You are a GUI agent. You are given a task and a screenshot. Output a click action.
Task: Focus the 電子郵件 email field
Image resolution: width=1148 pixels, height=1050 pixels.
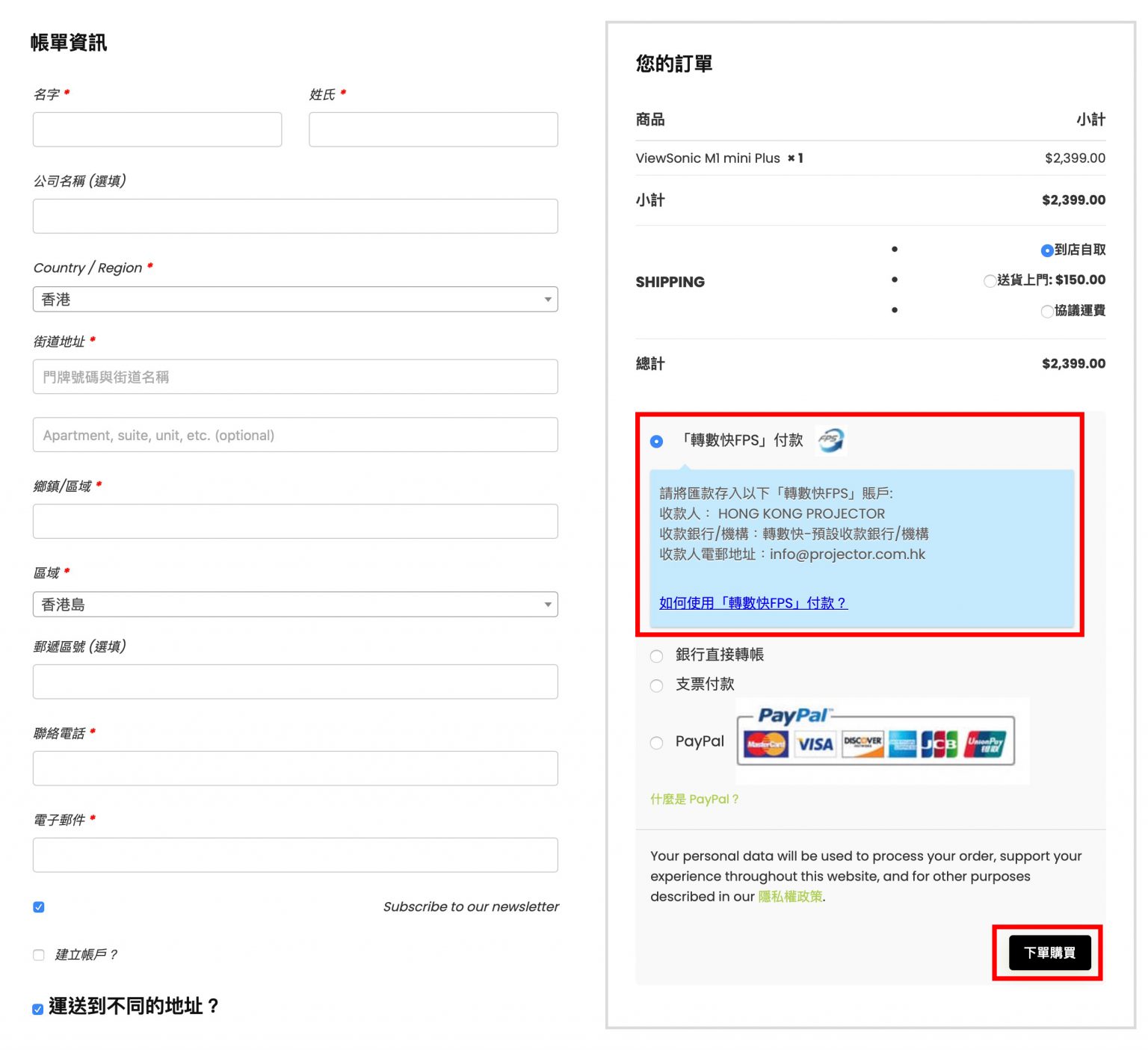295,855
